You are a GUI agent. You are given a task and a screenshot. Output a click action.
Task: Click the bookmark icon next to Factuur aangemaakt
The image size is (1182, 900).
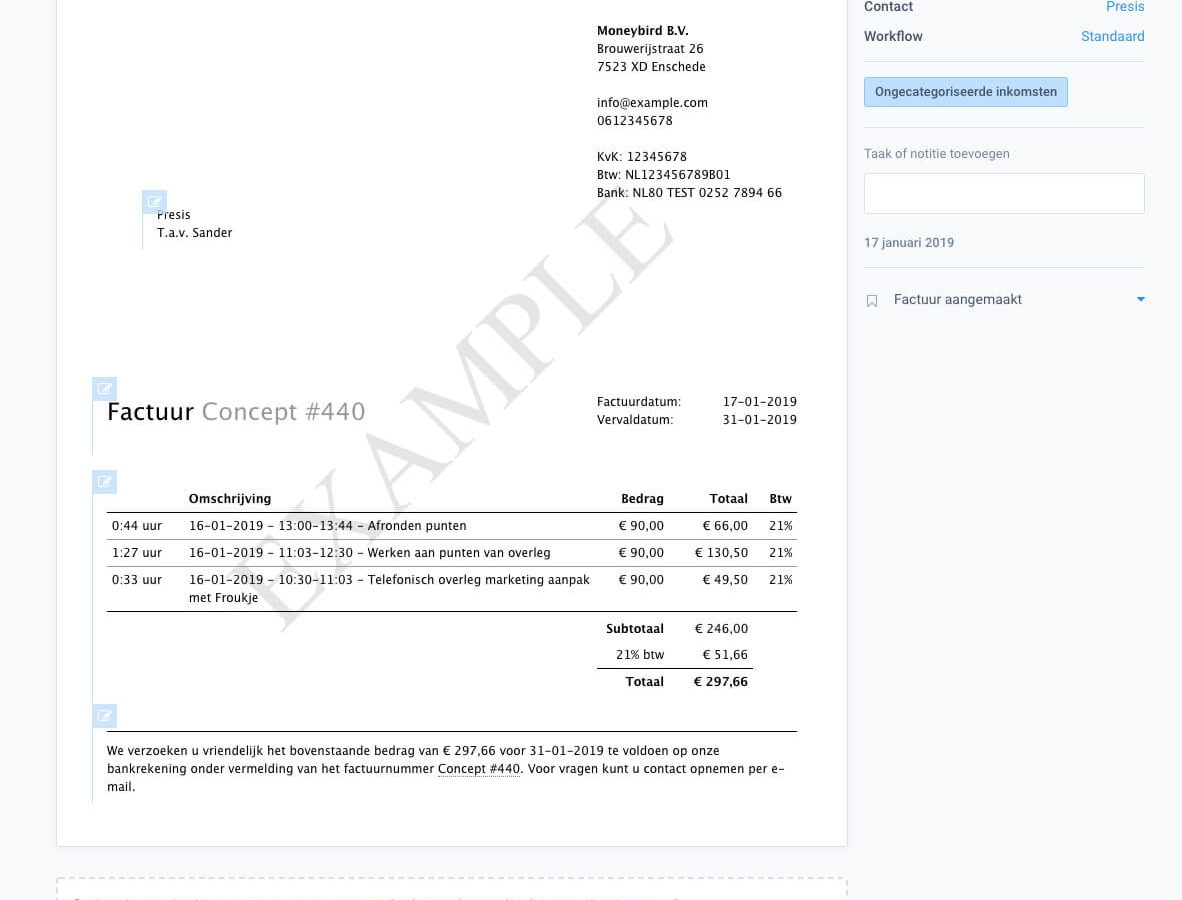click(x=872, y=301)
